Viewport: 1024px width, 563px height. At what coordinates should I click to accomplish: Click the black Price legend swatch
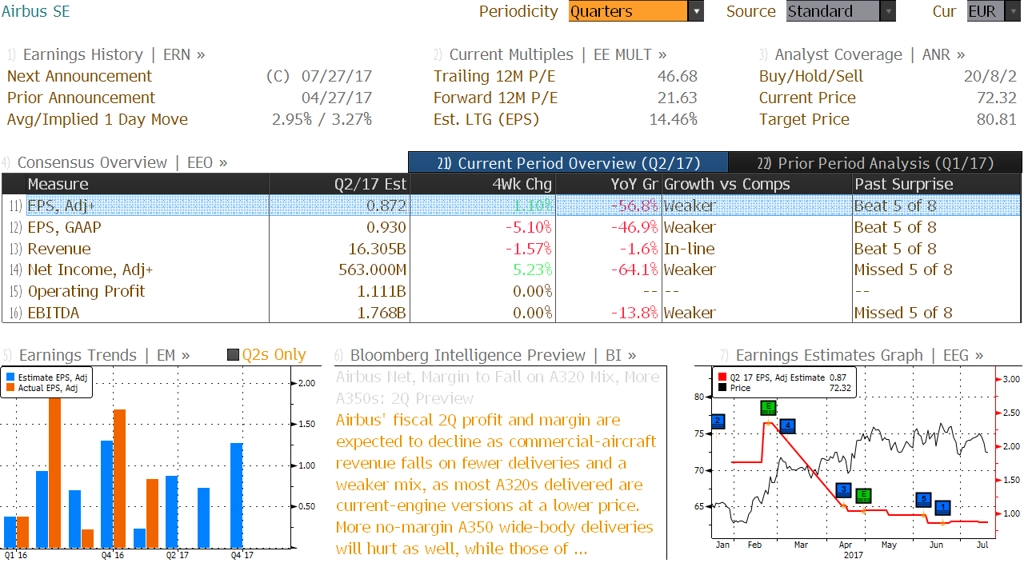point(722,388)
